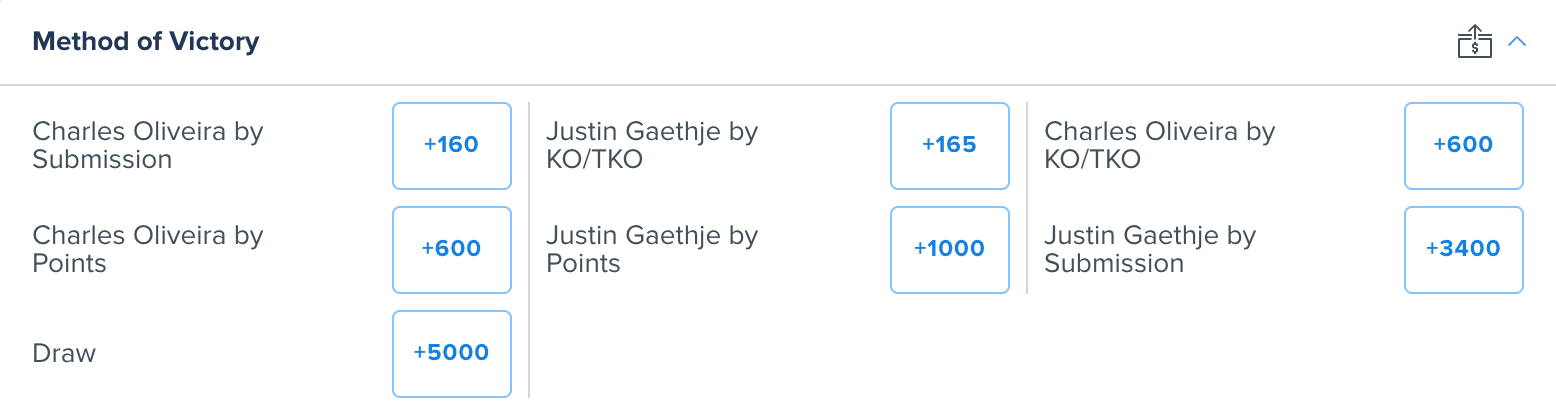This screenshot has height=412, width=1556.
Task: Click divider between Gaethje KO/TKO and Oliveira KO/TKO columns
Action: click(1027, 198)
